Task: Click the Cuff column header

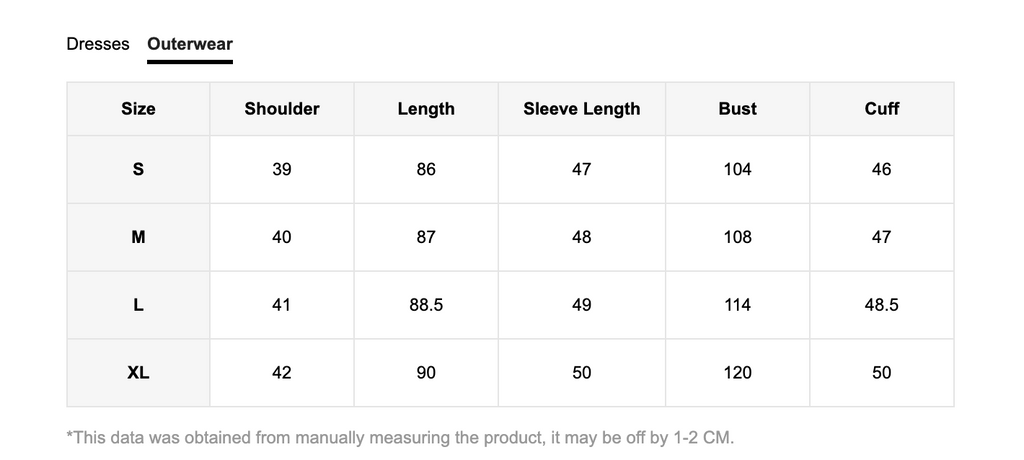Action: (x=882, y=108)
